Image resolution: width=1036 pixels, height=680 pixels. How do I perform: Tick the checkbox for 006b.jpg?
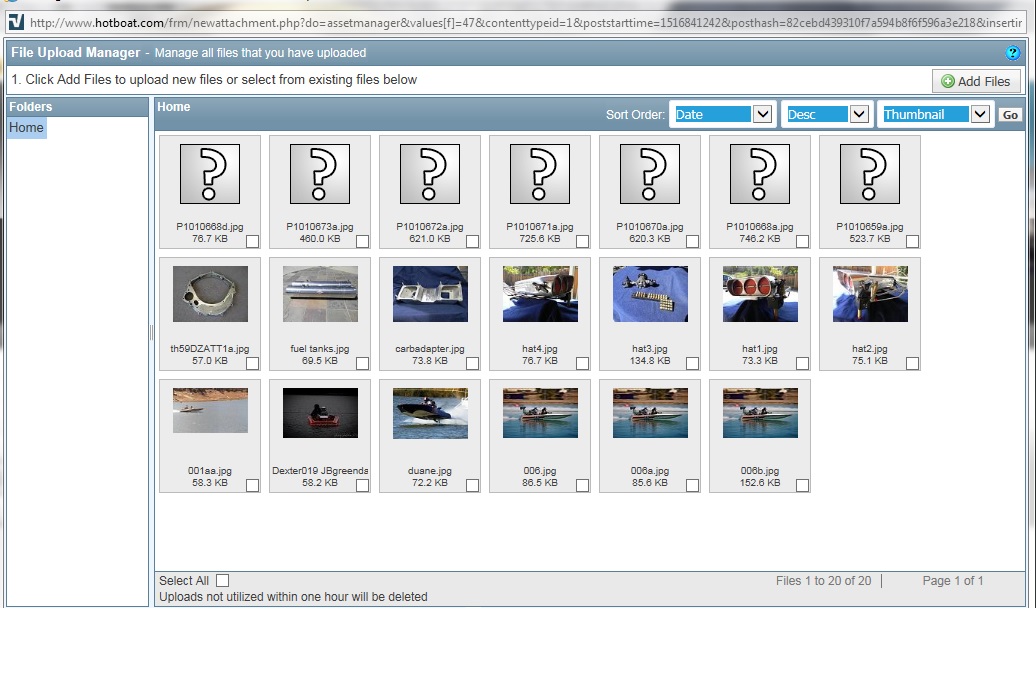(802, 485)
